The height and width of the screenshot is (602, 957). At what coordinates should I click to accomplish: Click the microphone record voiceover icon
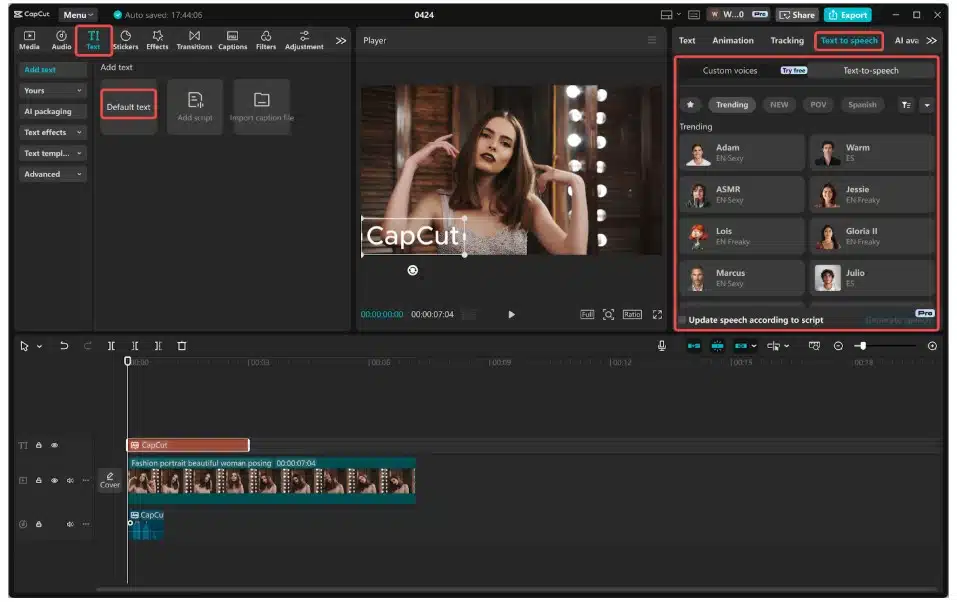click(x=662, y=345)
